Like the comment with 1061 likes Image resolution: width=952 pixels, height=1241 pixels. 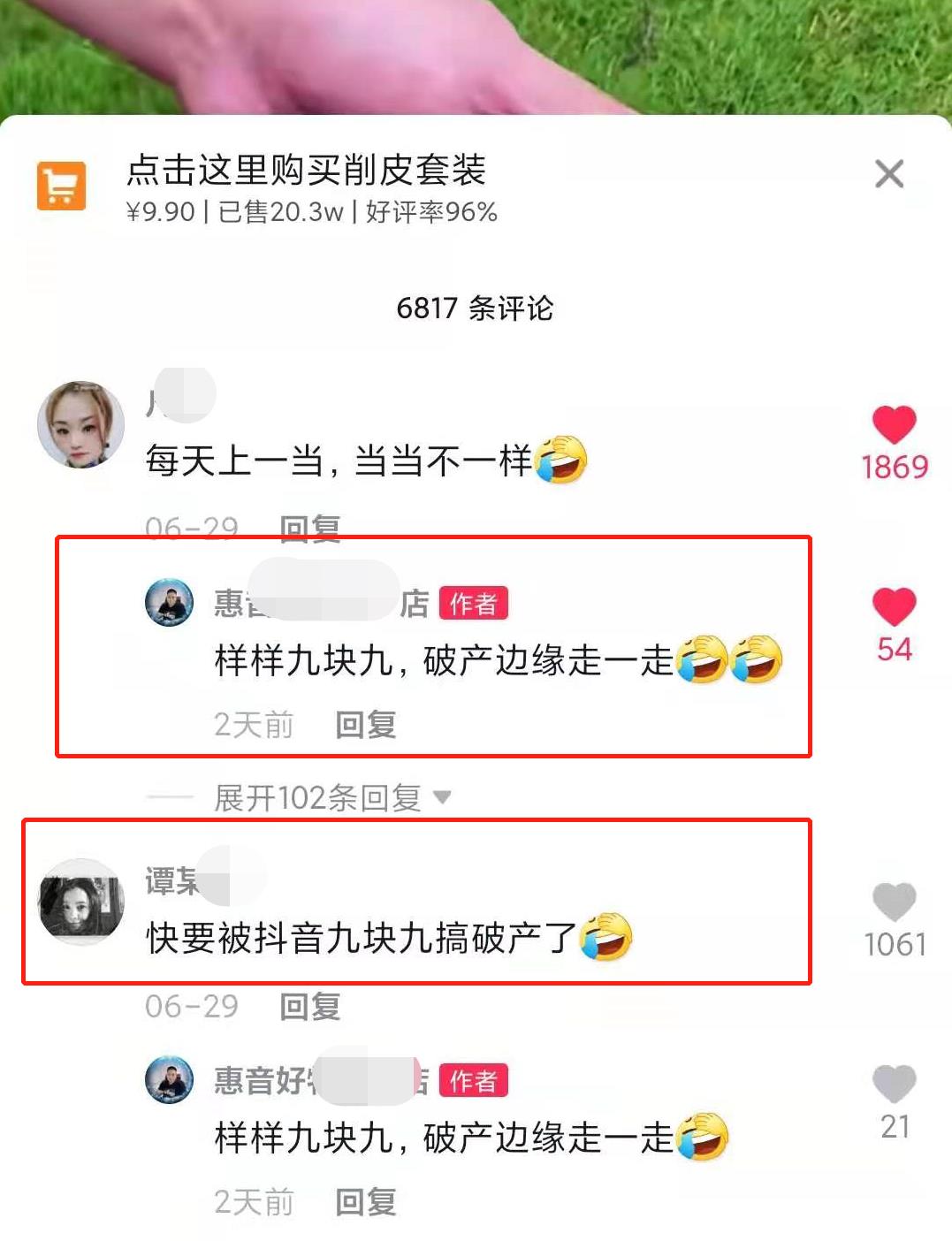coord(894,902)
